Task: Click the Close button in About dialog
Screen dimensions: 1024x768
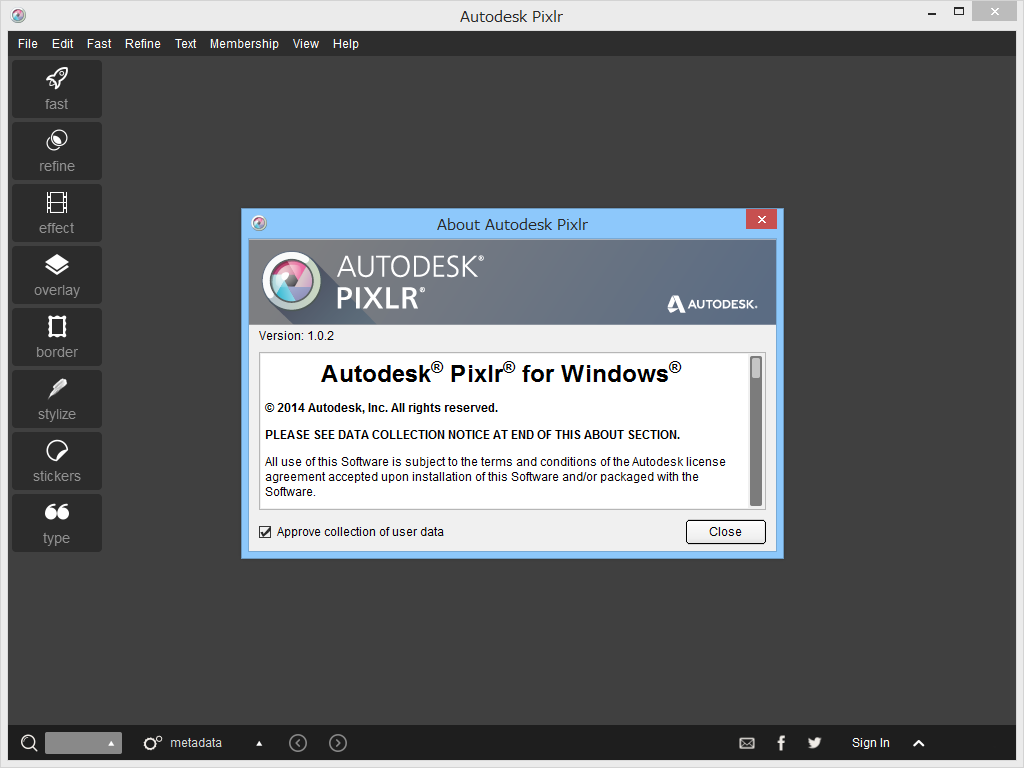Action: click(726, 532)
